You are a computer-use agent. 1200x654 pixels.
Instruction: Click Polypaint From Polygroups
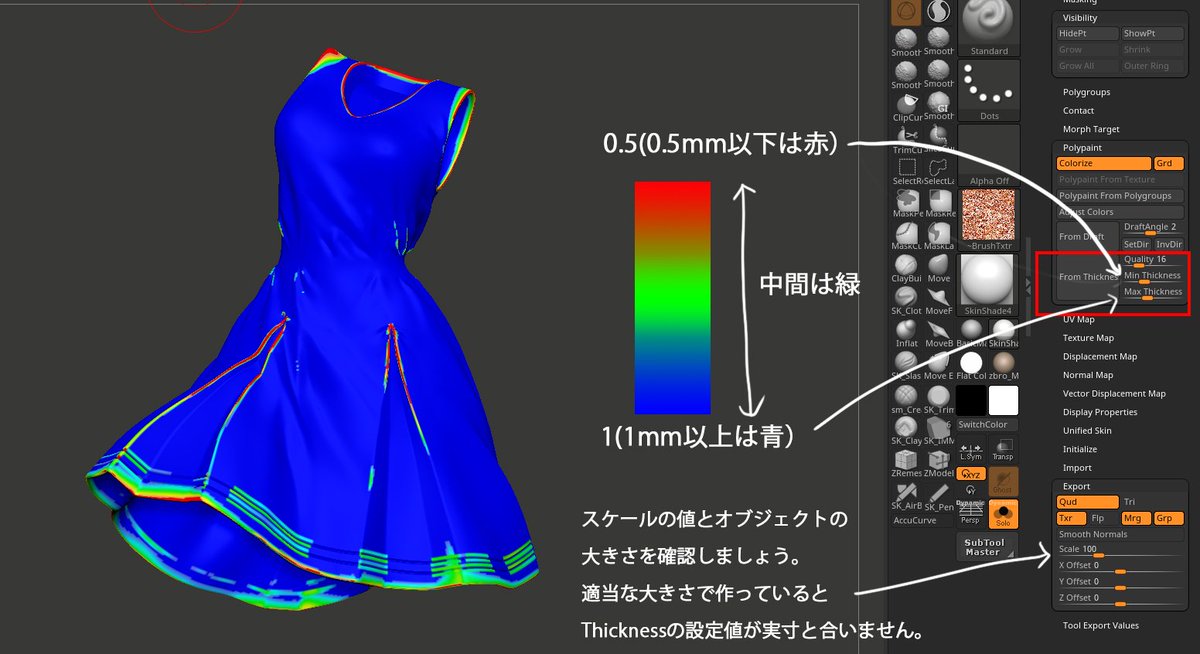(x=1121, y=196)
